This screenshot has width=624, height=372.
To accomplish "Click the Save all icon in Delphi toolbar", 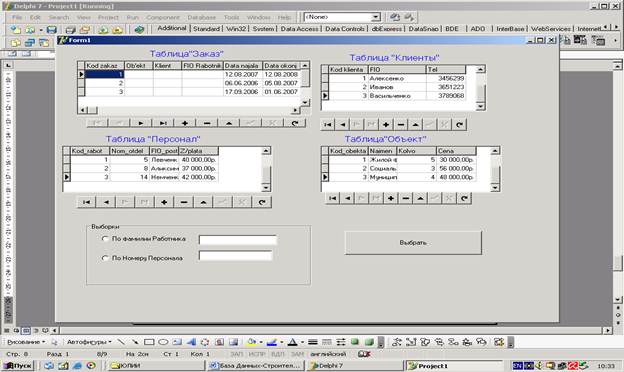I will point(70,30).
